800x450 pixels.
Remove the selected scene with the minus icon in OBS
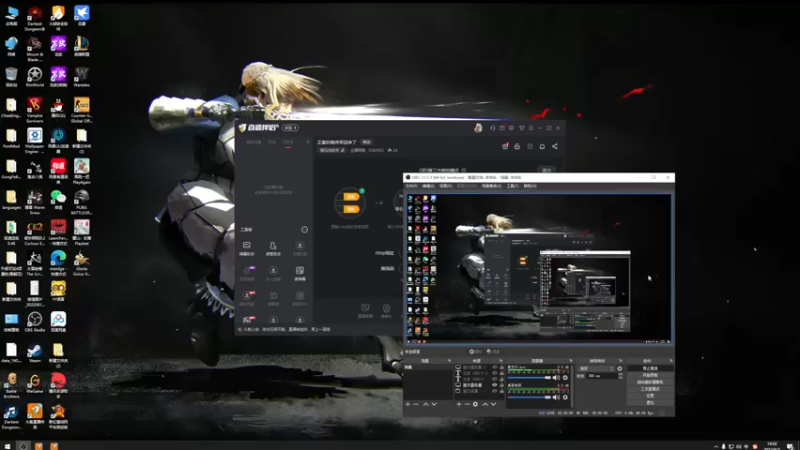pyautogui.click(x=416, y=404)
